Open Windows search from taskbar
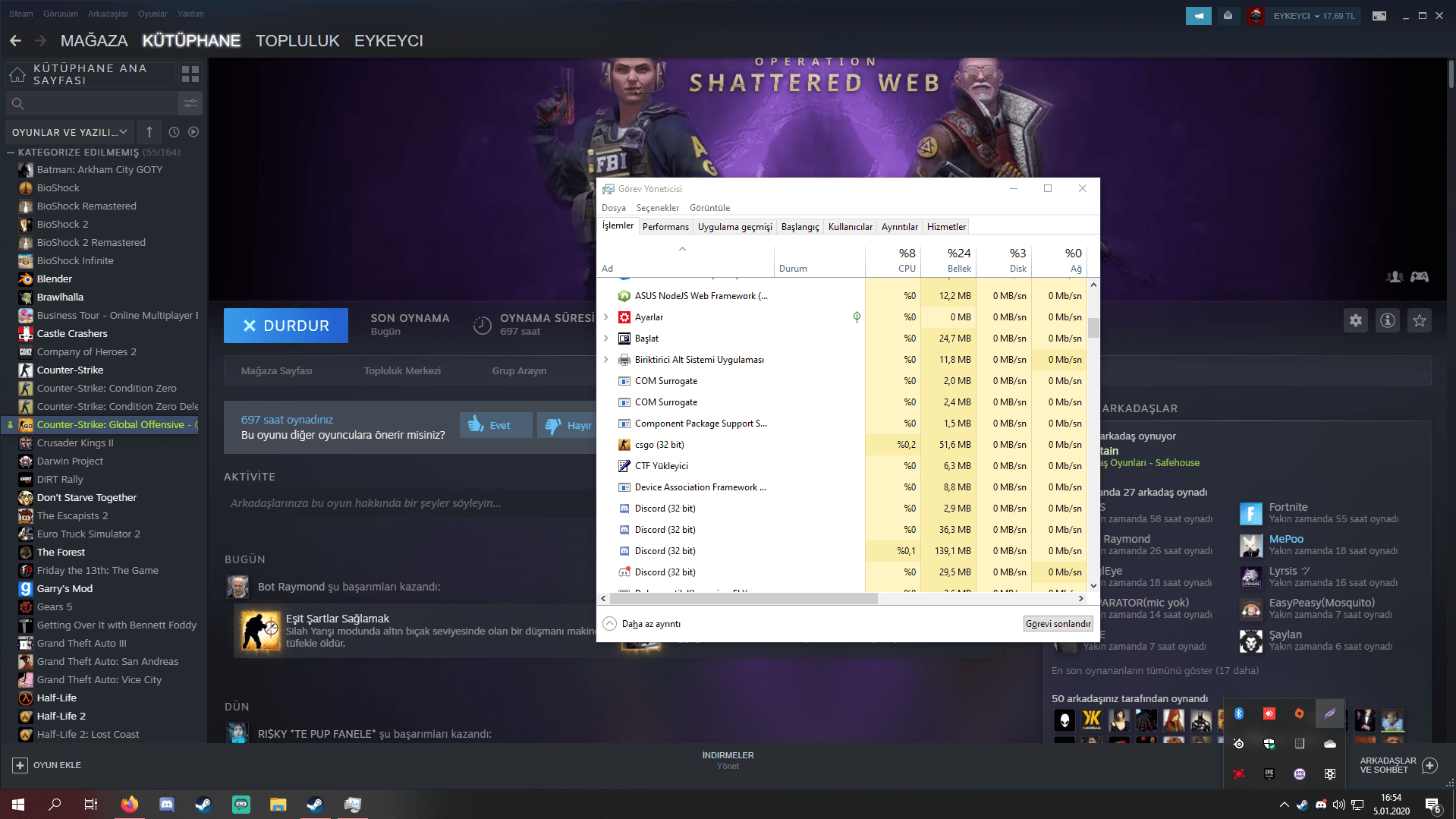The image size is (1456, 819). tap(55, 805)
